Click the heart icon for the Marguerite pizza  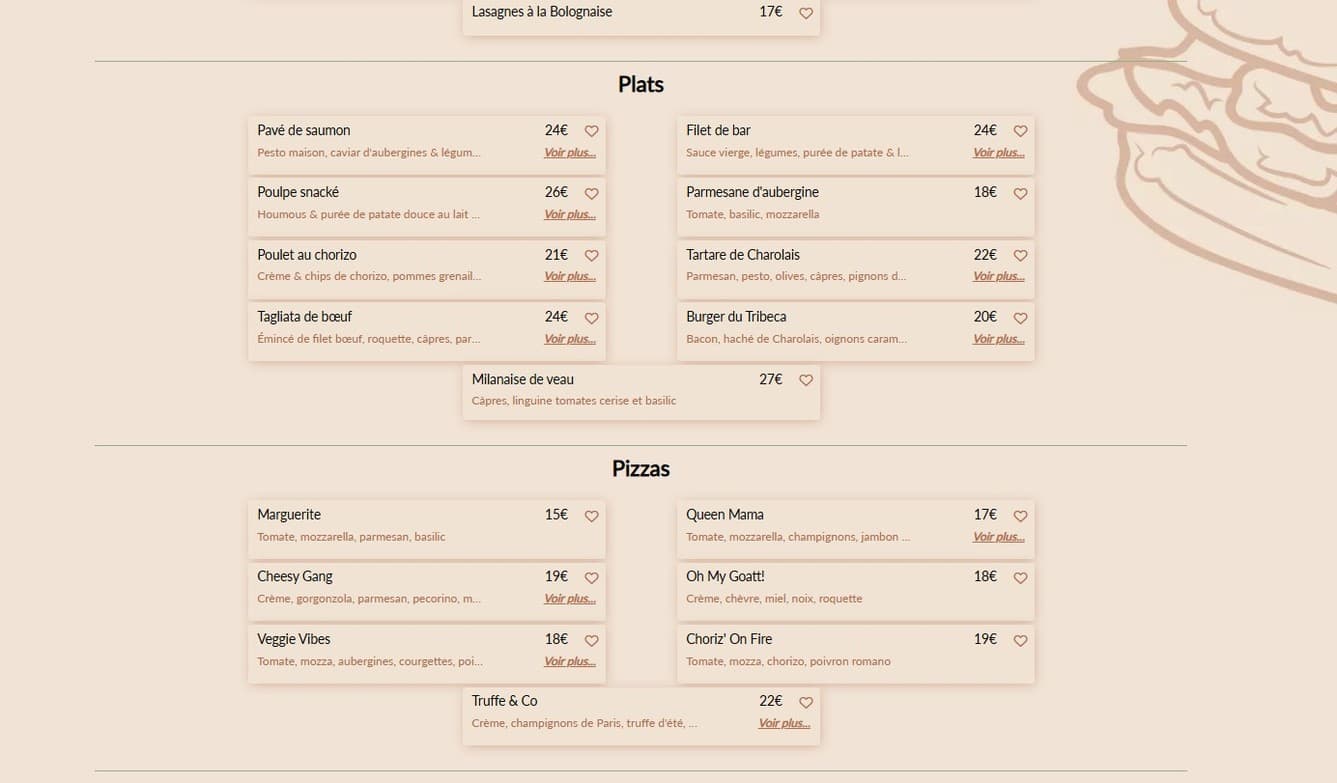591,516
